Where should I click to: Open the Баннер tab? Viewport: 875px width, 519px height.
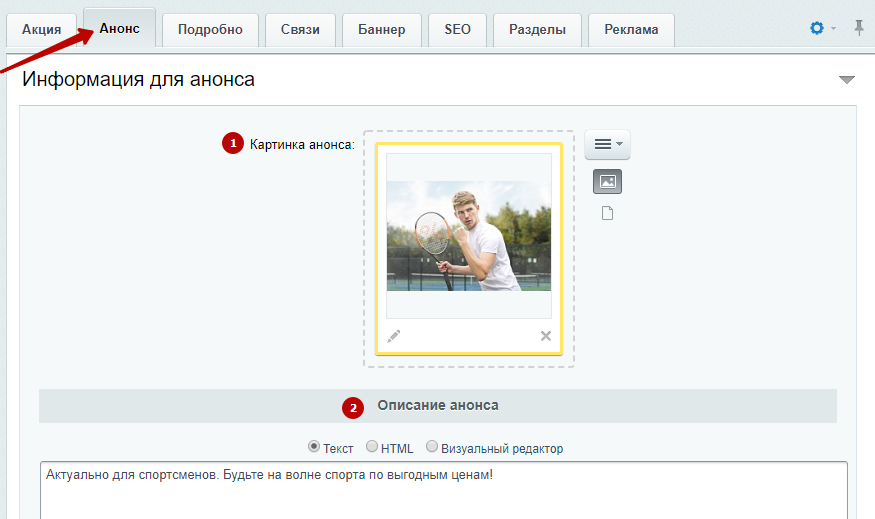pos(382,30)
